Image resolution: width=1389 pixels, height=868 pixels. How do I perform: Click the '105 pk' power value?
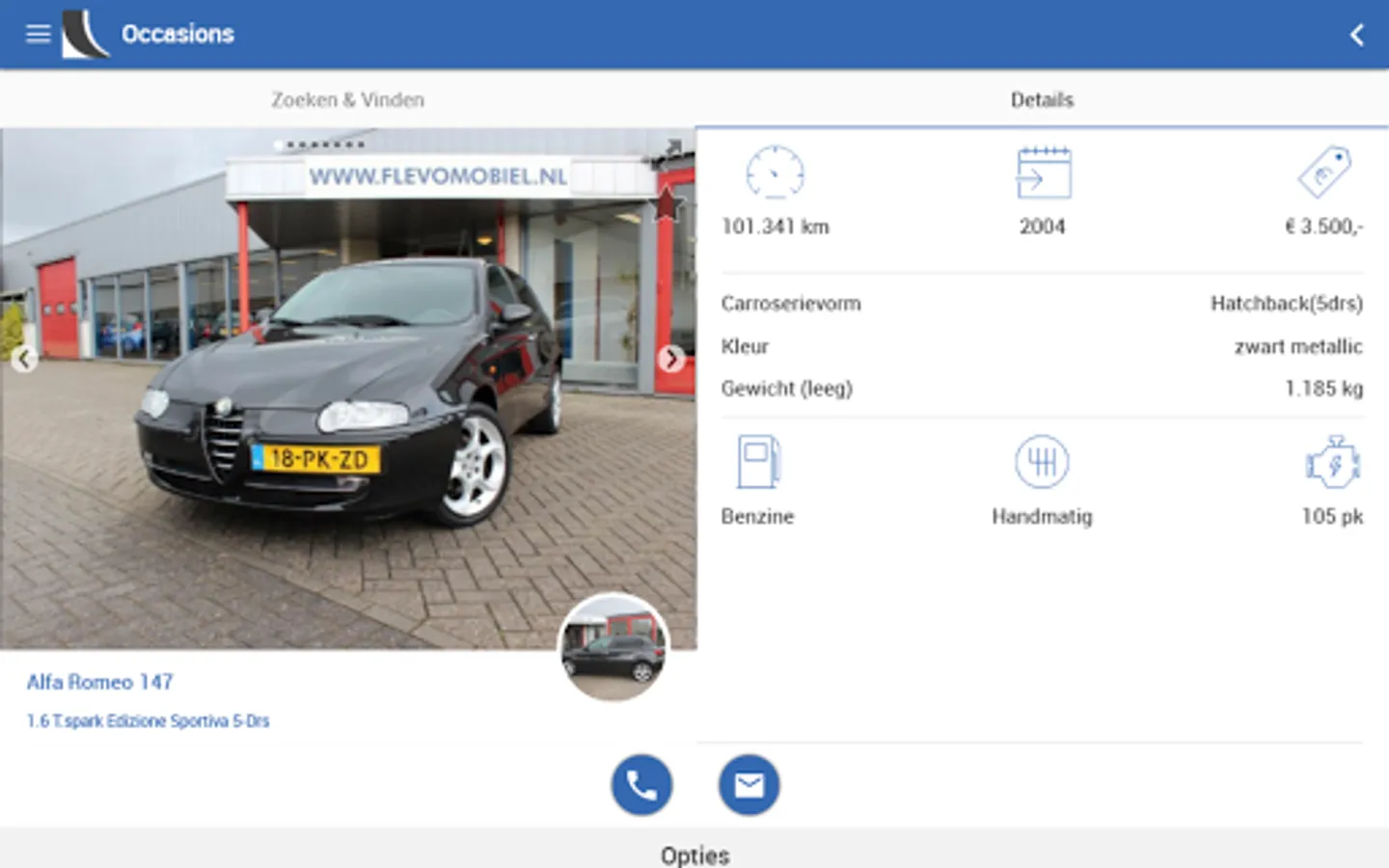[1332, 517]
